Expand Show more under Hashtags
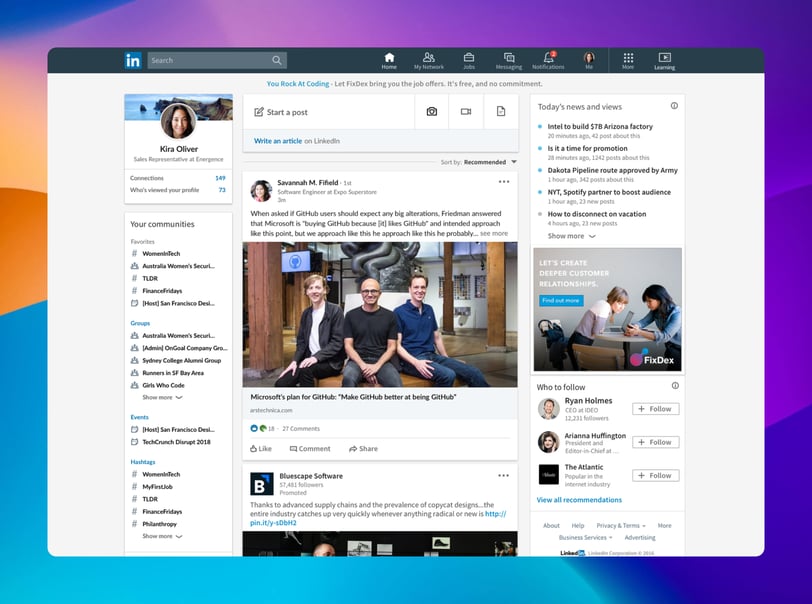Screen dimensions: 812x604 point(162,536)
